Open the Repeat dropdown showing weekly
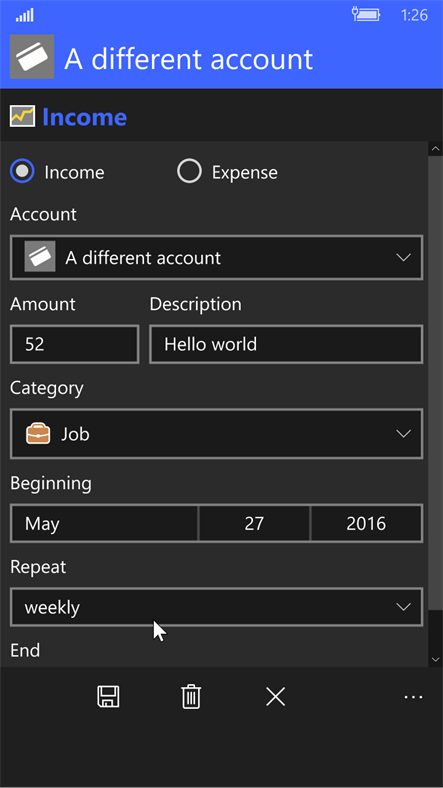 216,607
